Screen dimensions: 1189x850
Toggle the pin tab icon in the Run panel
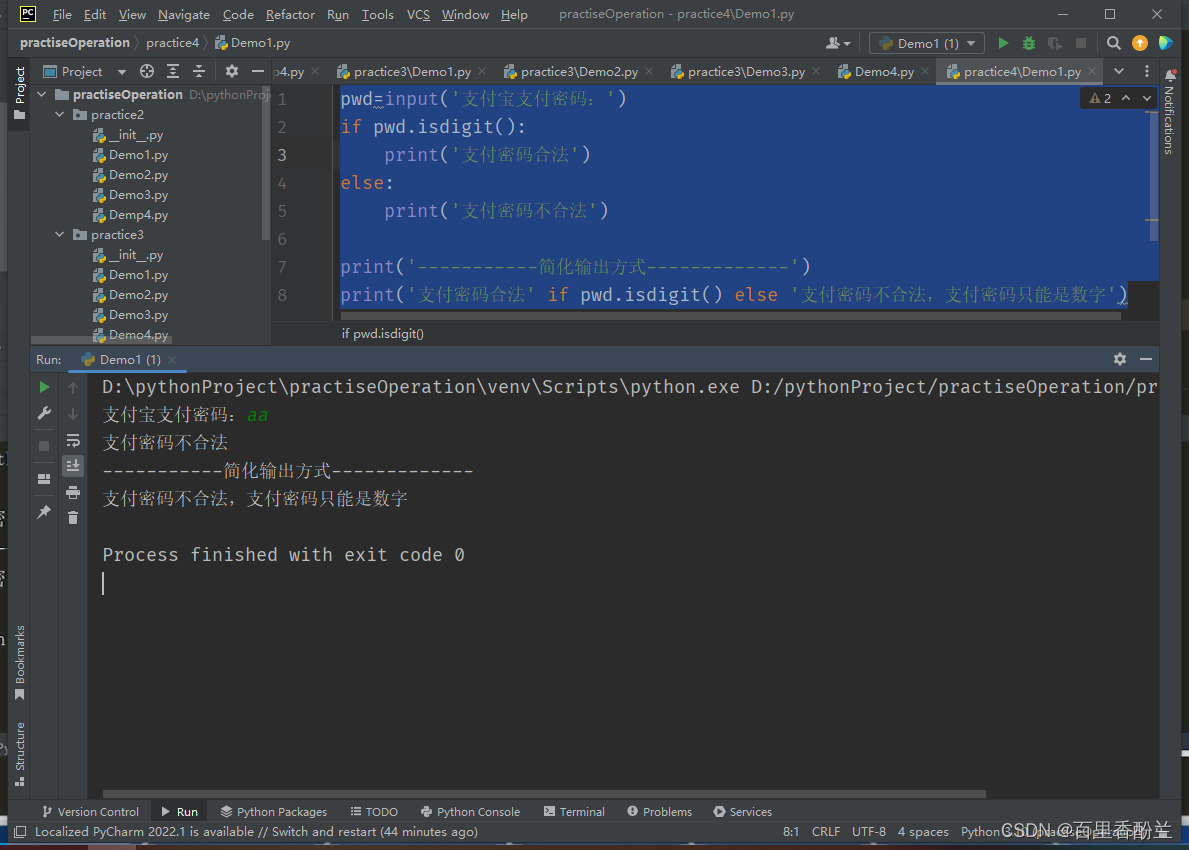pos(44,513)
